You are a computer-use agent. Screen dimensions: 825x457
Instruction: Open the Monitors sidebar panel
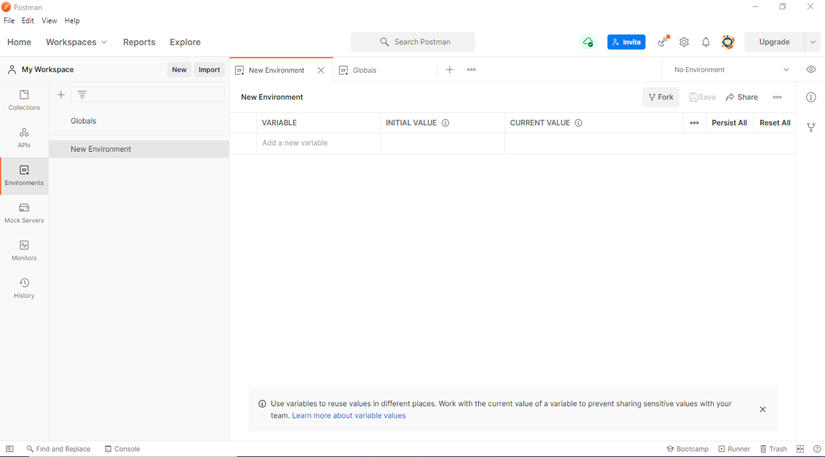click(24, 251)
